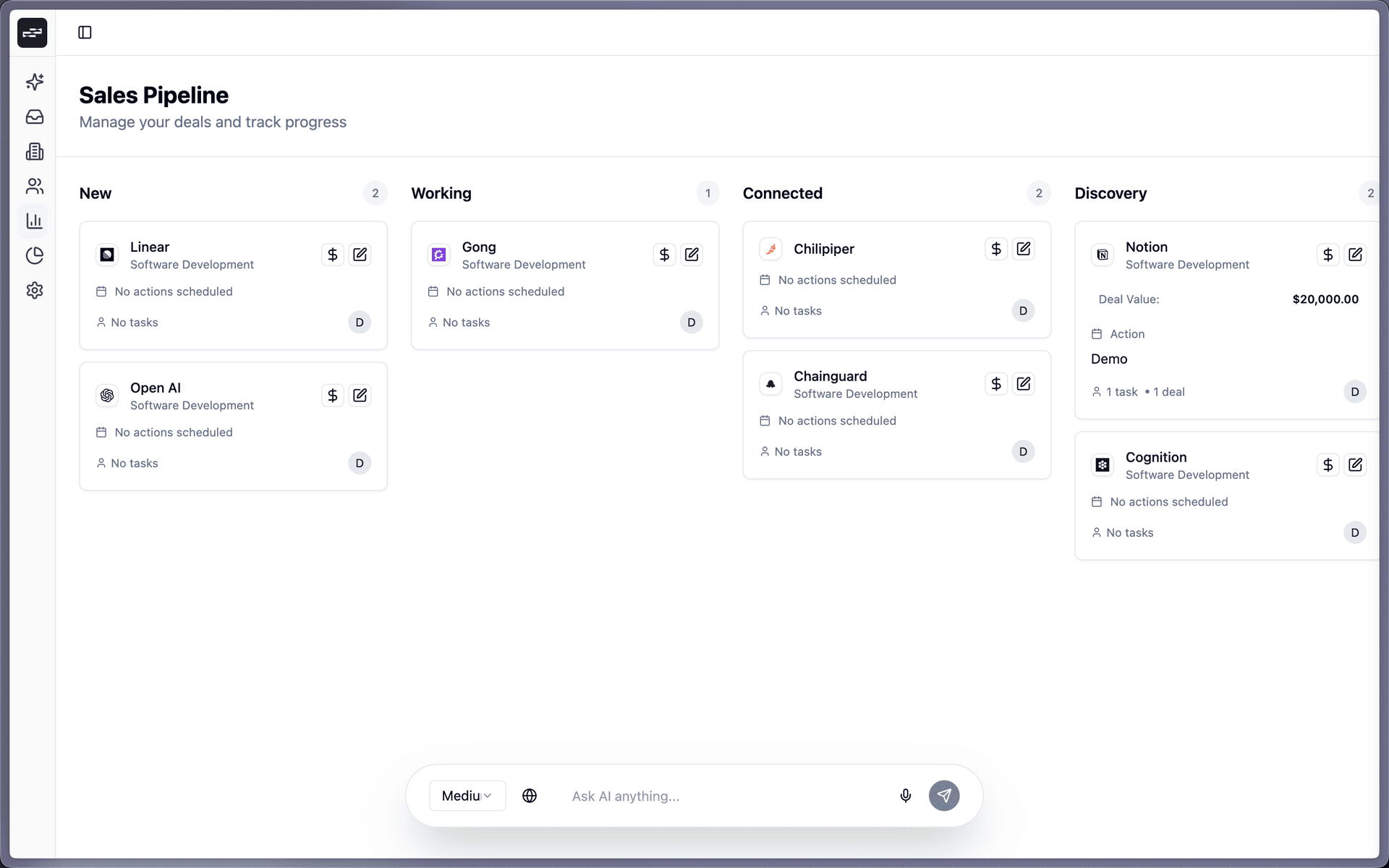1389x868 pixels.
Task: Toggle the sidebar panel icon
Action: pyautogui.click(x=85, y=33)
